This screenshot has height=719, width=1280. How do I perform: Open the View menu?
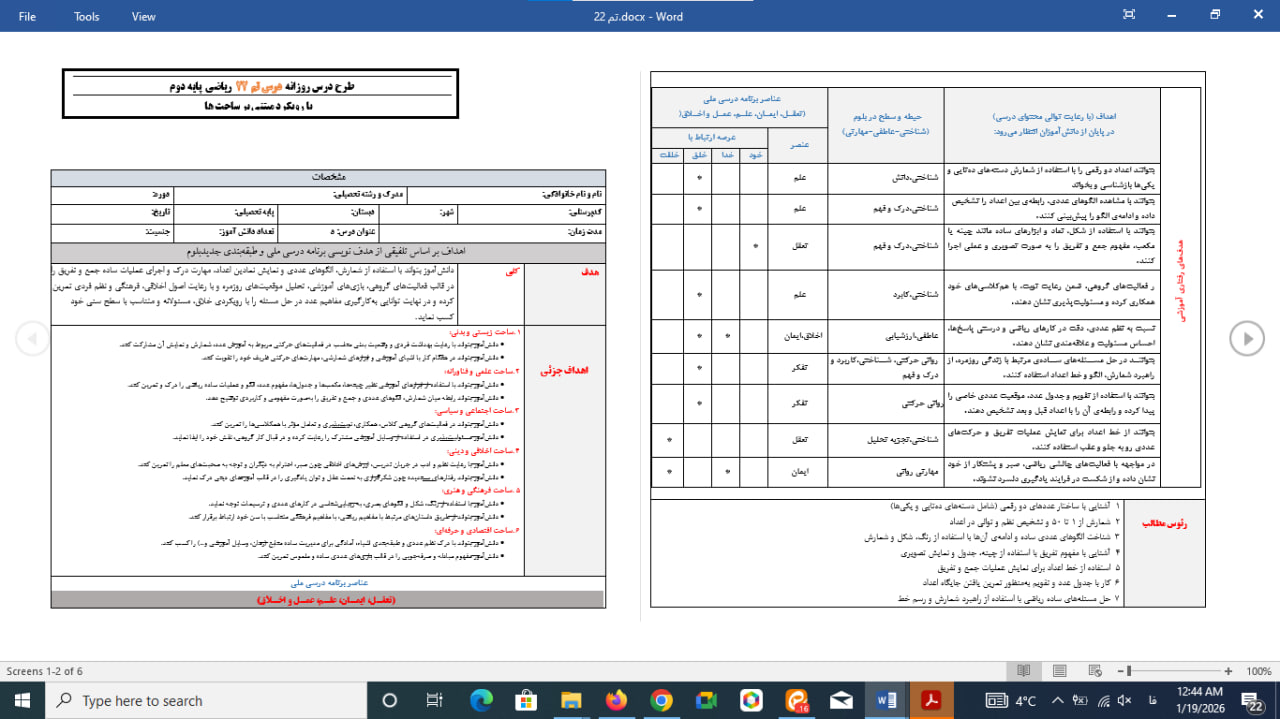[144, 16]
